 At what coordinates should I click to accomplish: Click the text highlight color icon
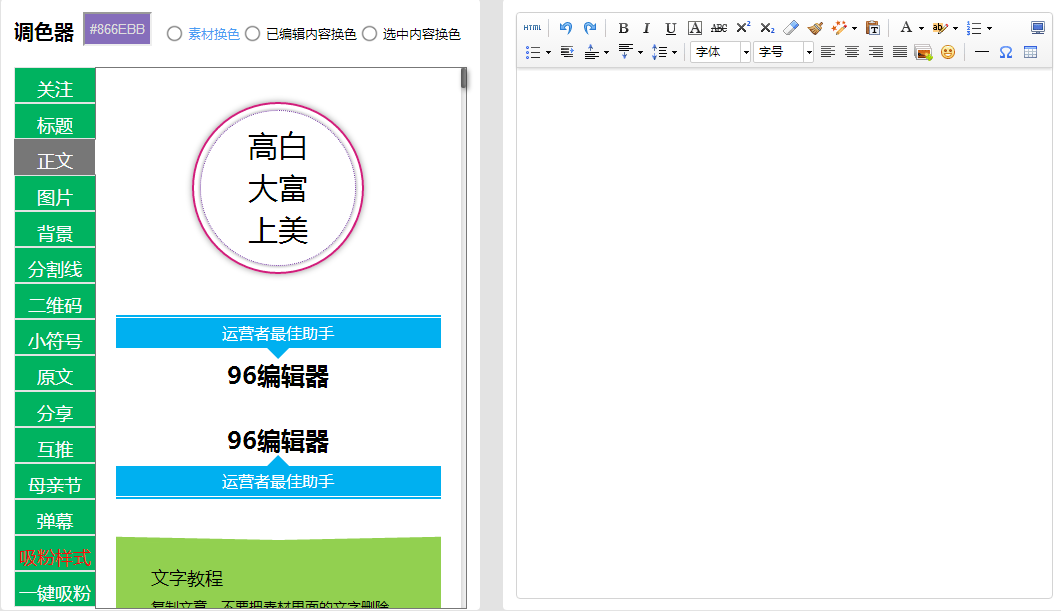pos(939,28)
